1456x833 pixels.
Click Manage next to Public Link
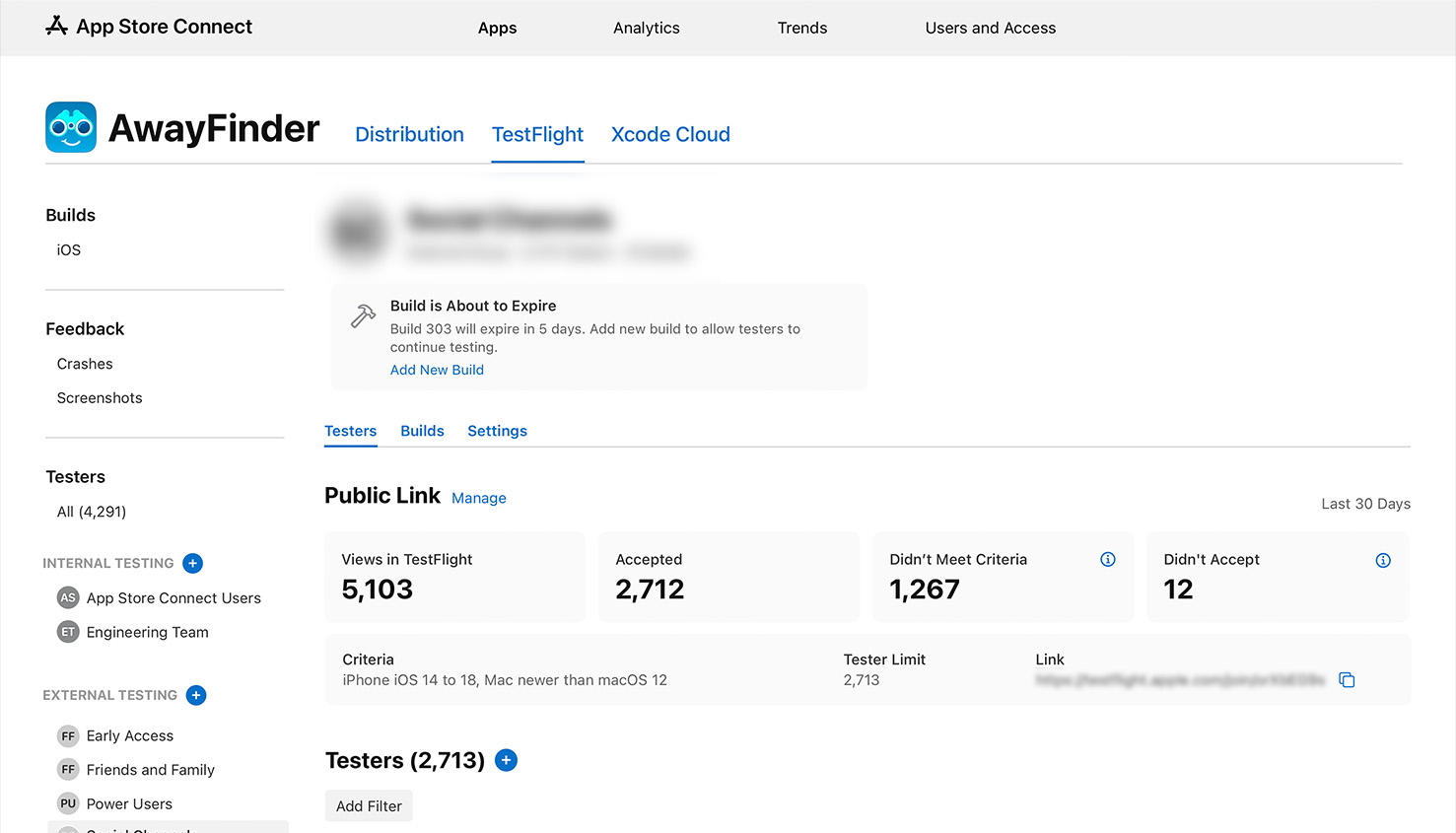(478, 499)
